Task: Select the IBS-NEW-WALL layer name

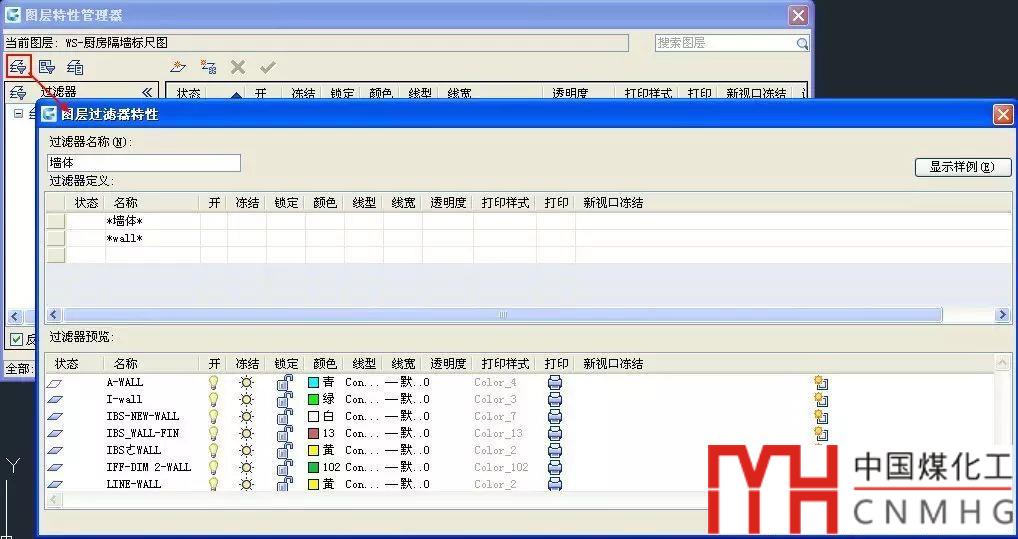Action: [142, 416]
